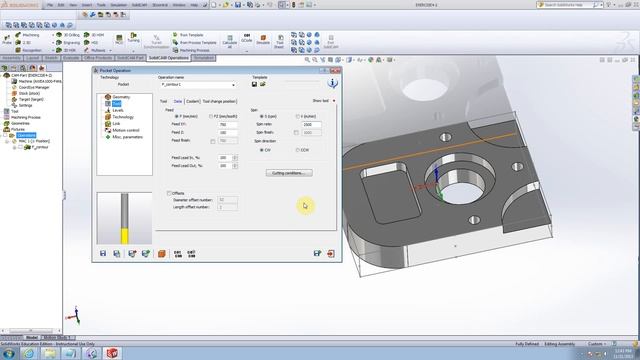Screen dimensions: 640x360
Task: Select the FZ (mm/tooth) feed radio button
Action: (211, 116)
